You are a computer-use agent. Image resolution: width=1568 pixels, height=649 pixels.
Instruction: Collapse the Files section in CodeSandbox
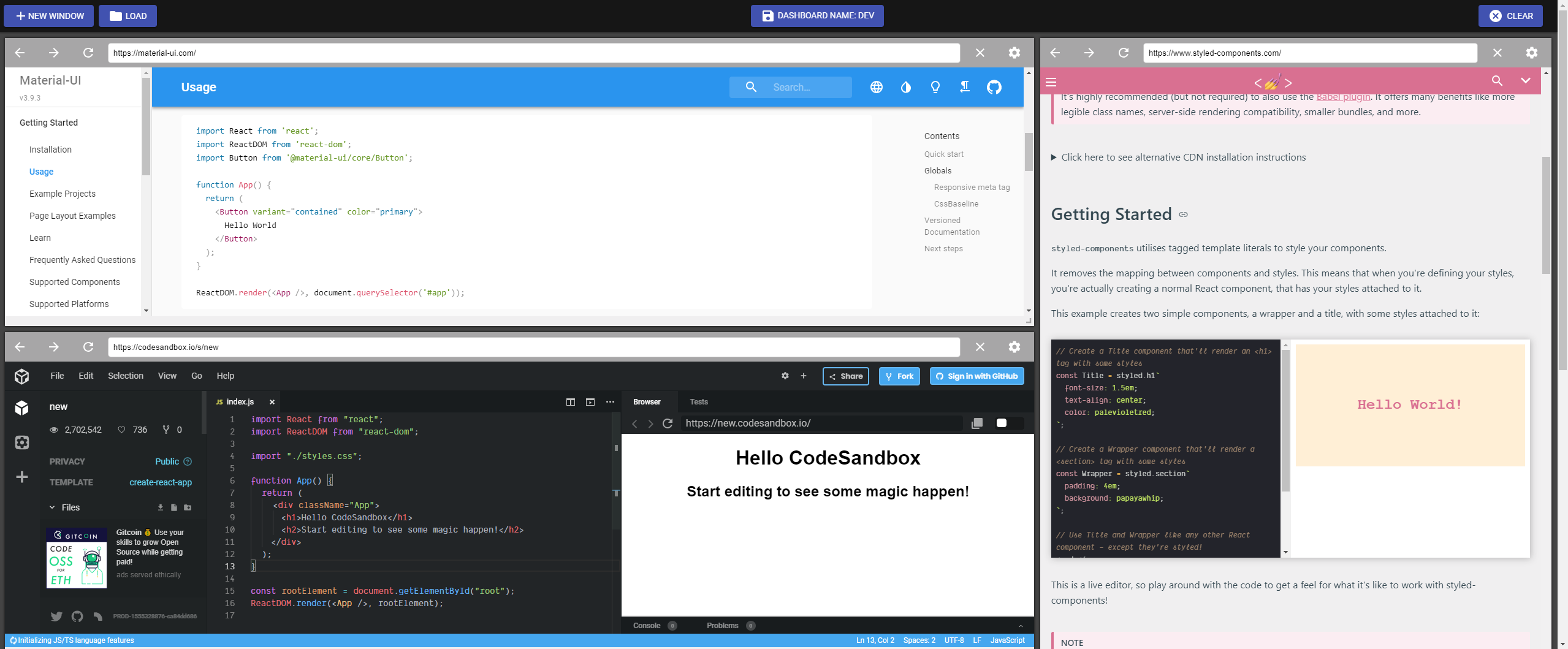[x=51, y=507]
